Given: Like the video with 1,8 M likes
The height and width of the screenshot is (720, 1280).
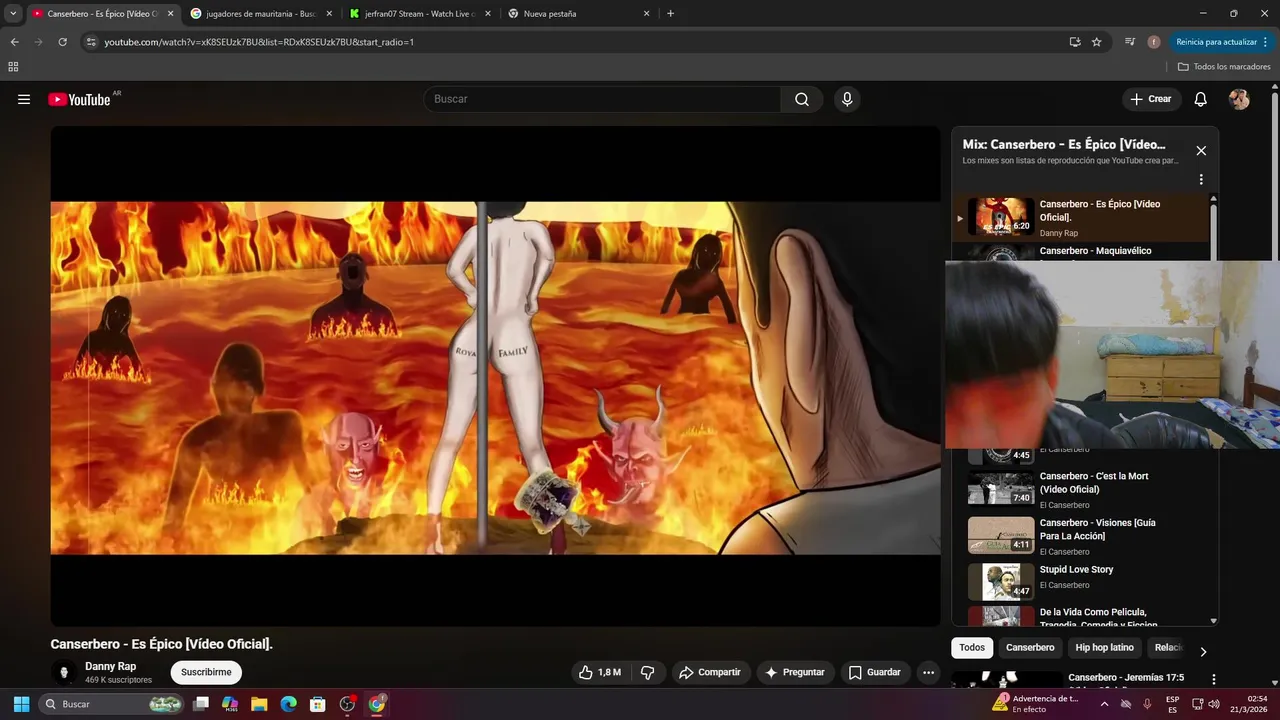Looking at the screenshot, I should (600, 672).
